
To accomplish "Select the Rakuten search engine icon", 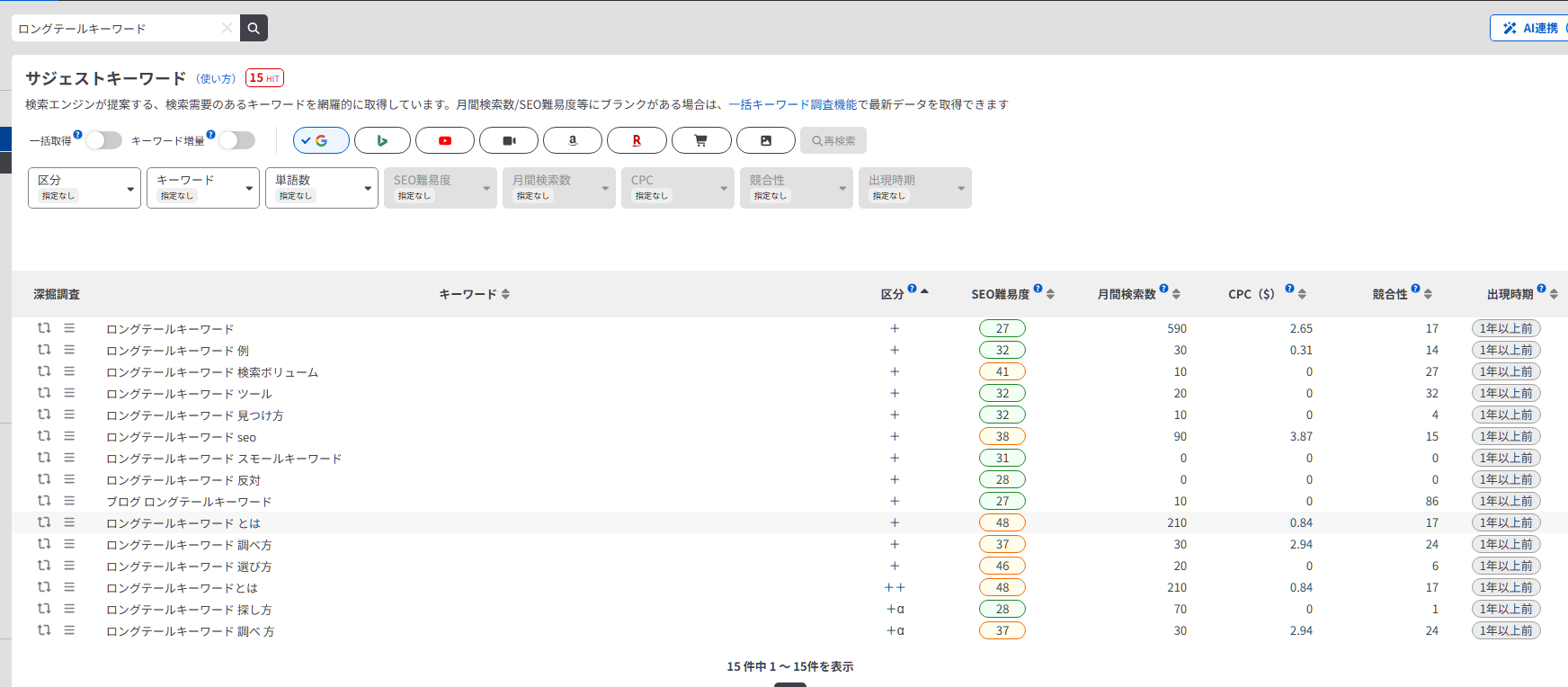I will (x=637, y=140).
